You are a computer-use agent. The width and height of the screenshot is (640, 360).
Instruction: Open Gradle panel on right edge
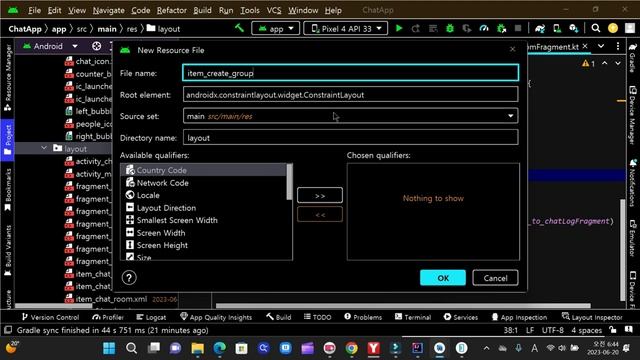pos(633,58)
